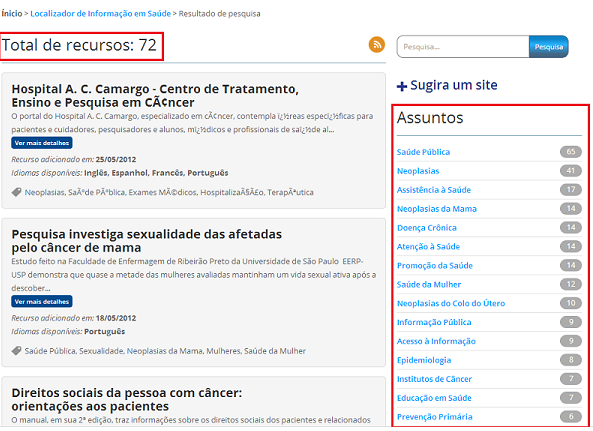Viewport: 593px width, 431px height.
Task: Open the Saúde da Mulher subject
Action: (429, 284)
